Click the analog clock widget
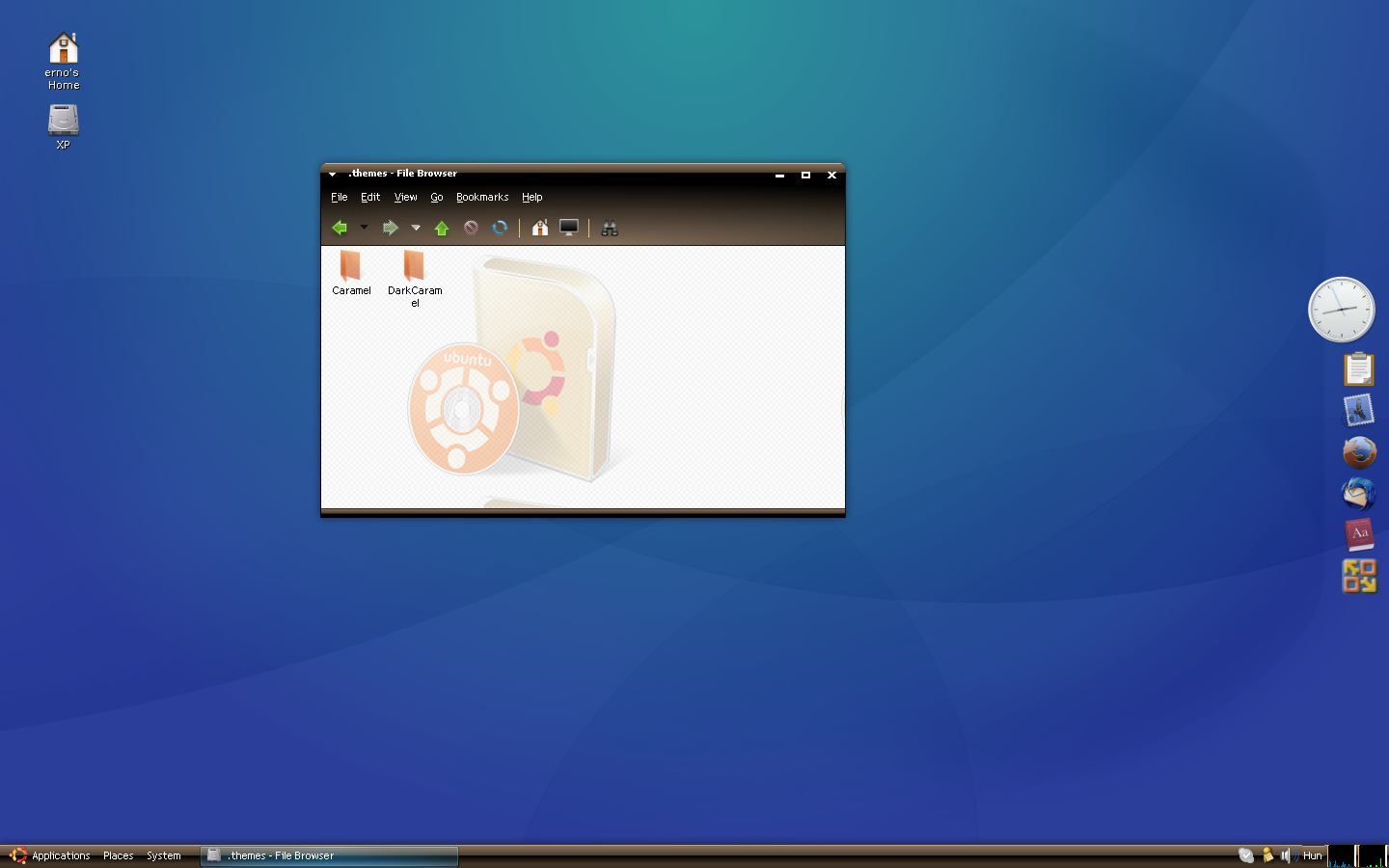Viewport: 1389px width, 868px height. [x=1341, y=310]
